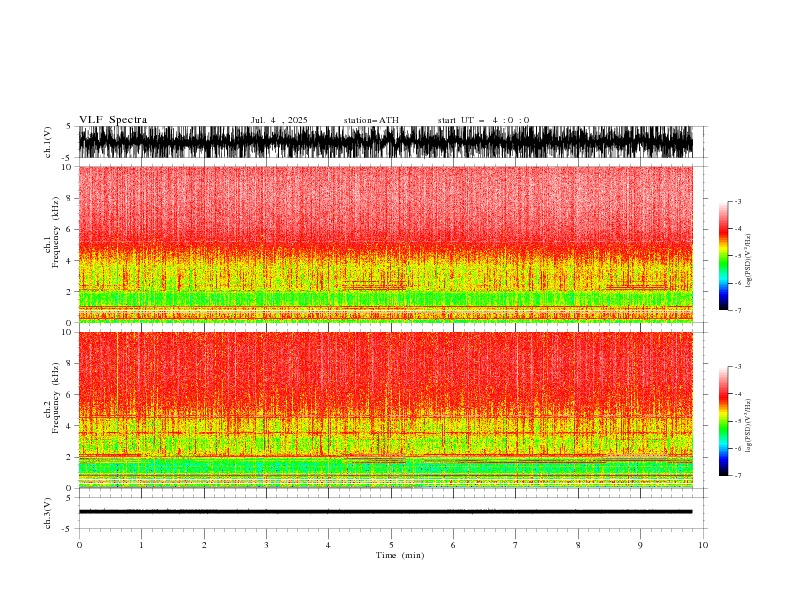Click the time-axis tick label "3"
The height and width of the screenshot is (612, 792).
tap(266, 545)
